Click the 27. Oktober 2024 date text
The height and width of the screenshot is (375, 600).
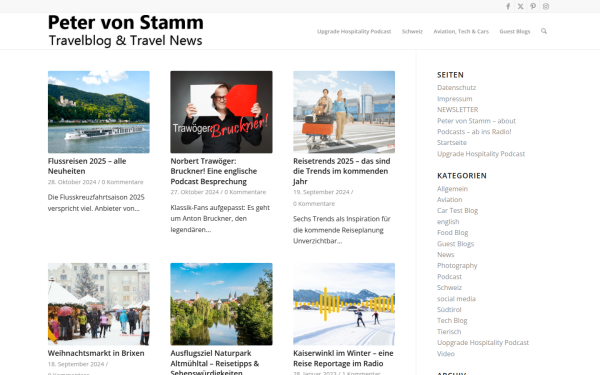[x=195, y=192]
